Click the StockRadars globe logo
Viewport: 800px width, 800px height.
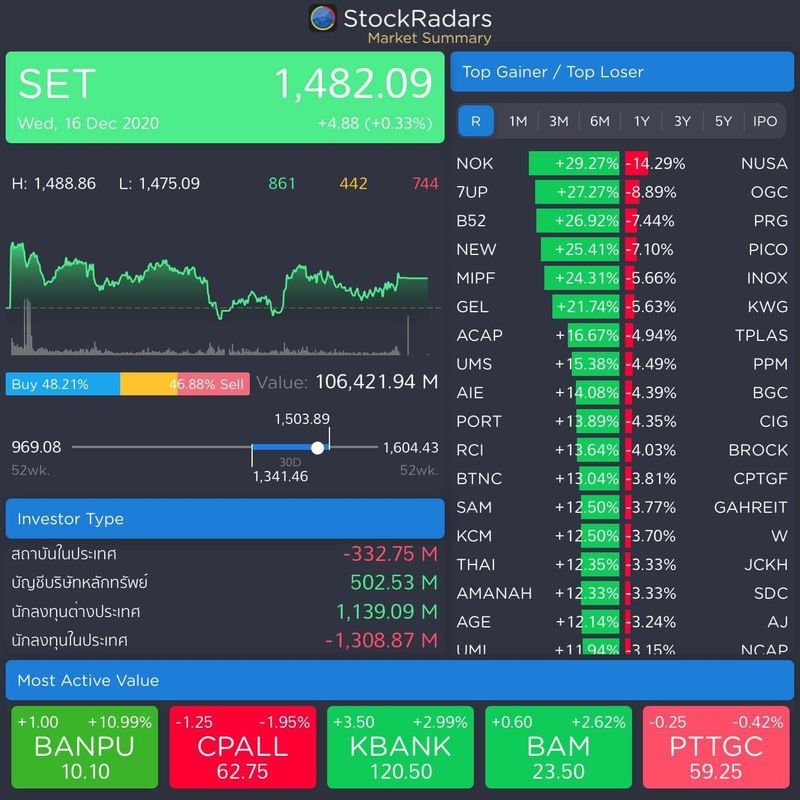[x=322, y=17]
